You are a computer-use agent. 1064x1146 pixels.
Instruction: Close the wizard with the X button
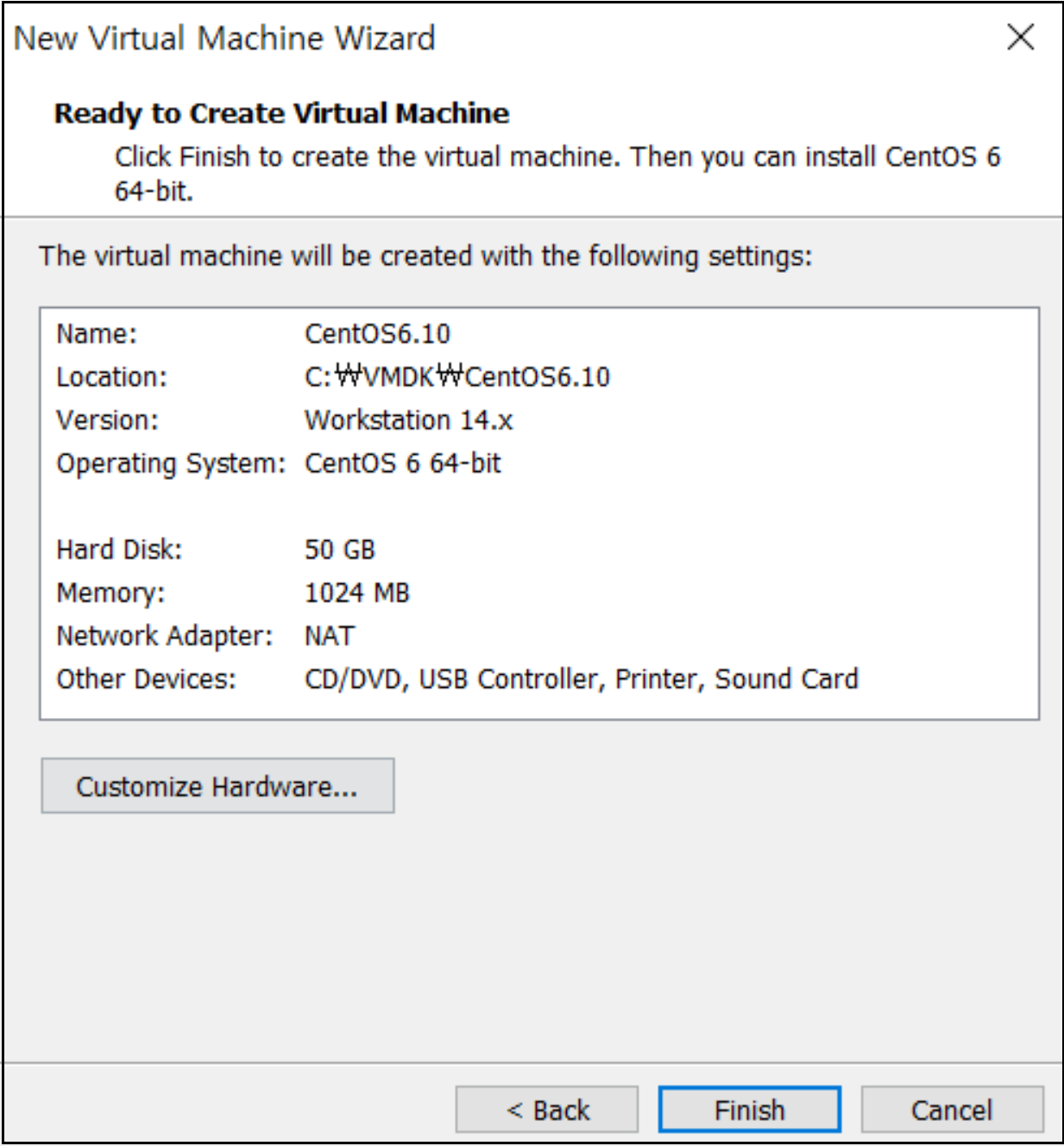(x=1020, y=37)
